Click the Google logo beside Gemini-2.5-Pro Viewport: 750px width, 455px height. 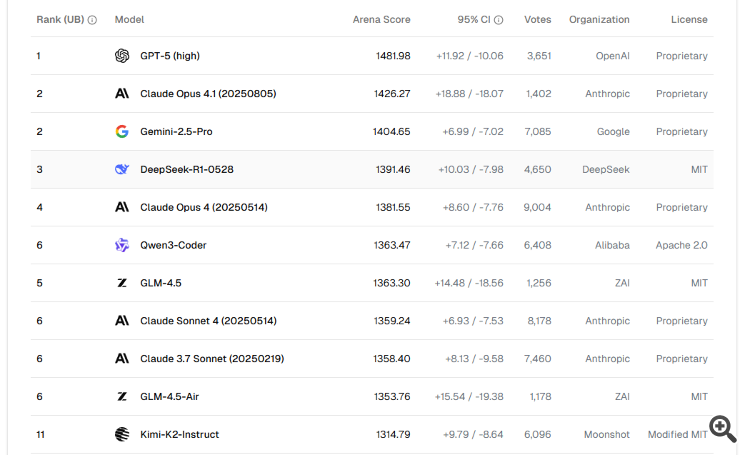[x=122, y=131]
